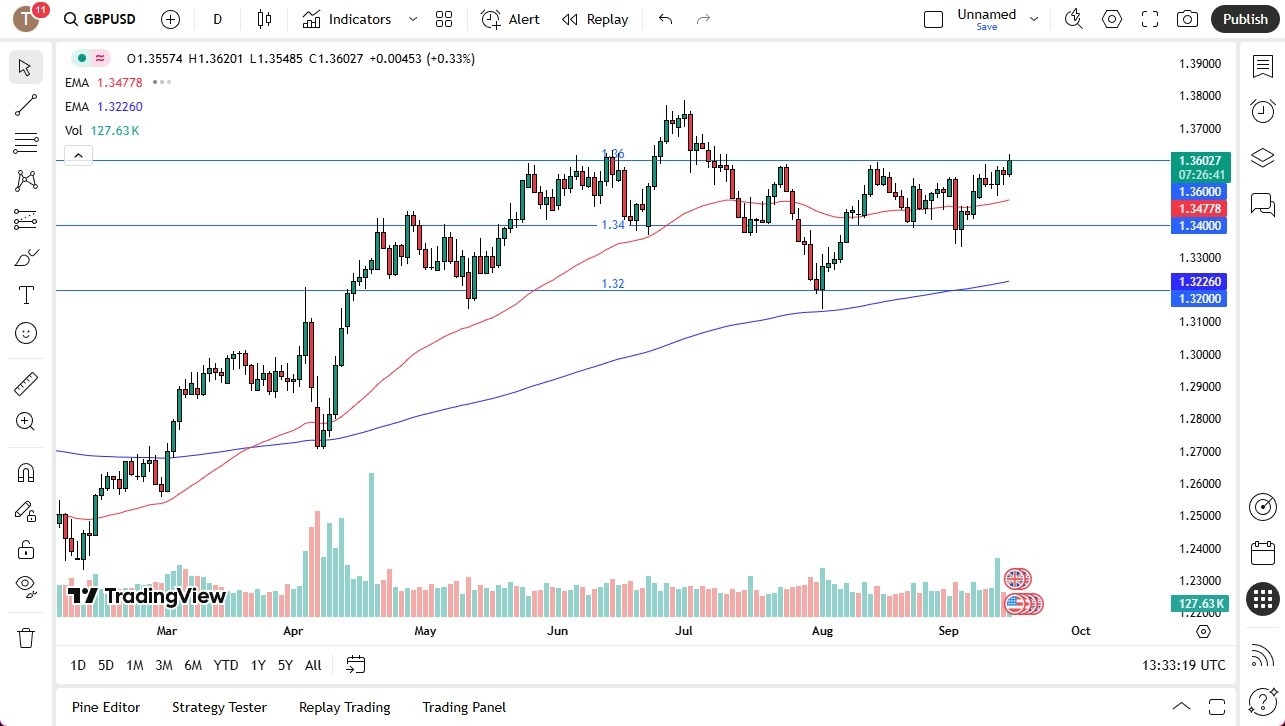Collapse the chart legend arrow
The height and width of the screenshot is (726, 1285).
point(78,155)
